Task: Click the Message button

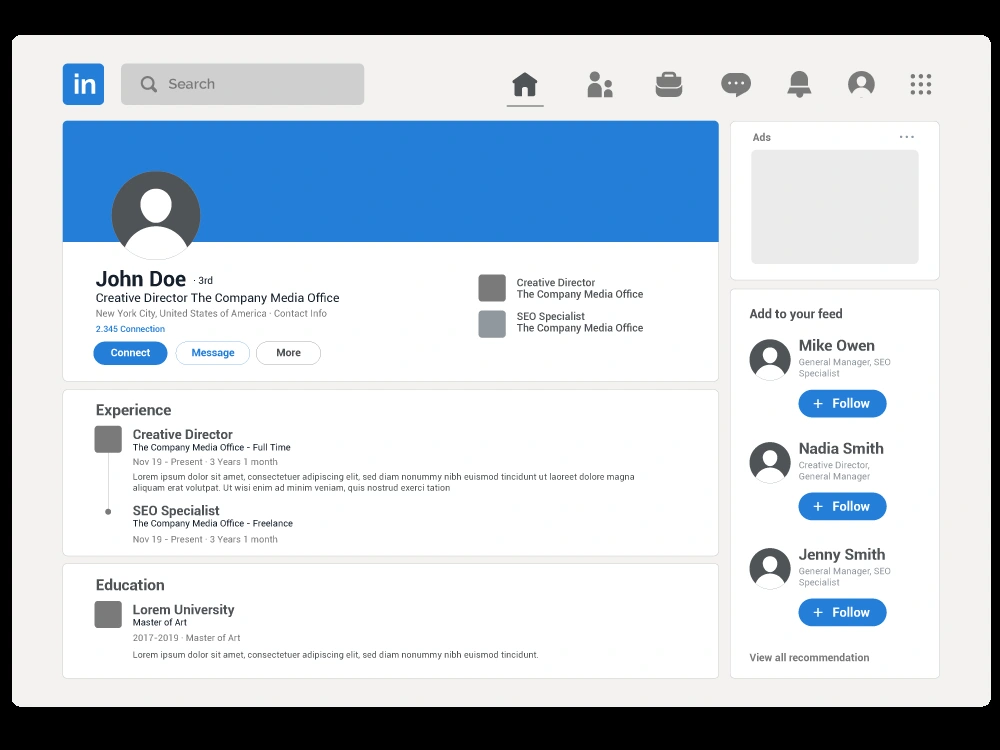Action: click(212, 353)
